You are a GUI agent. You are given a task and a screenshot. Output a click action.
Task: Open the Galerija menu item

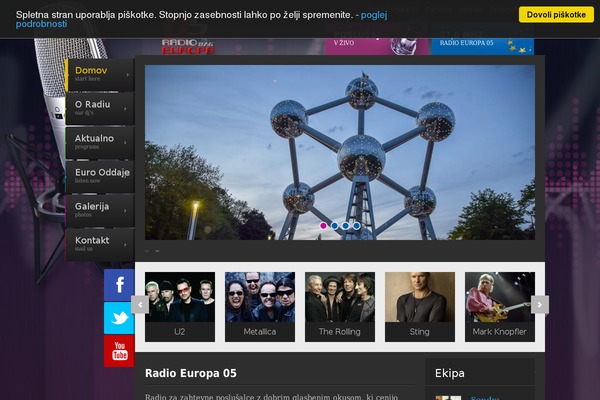pos(99,211)
